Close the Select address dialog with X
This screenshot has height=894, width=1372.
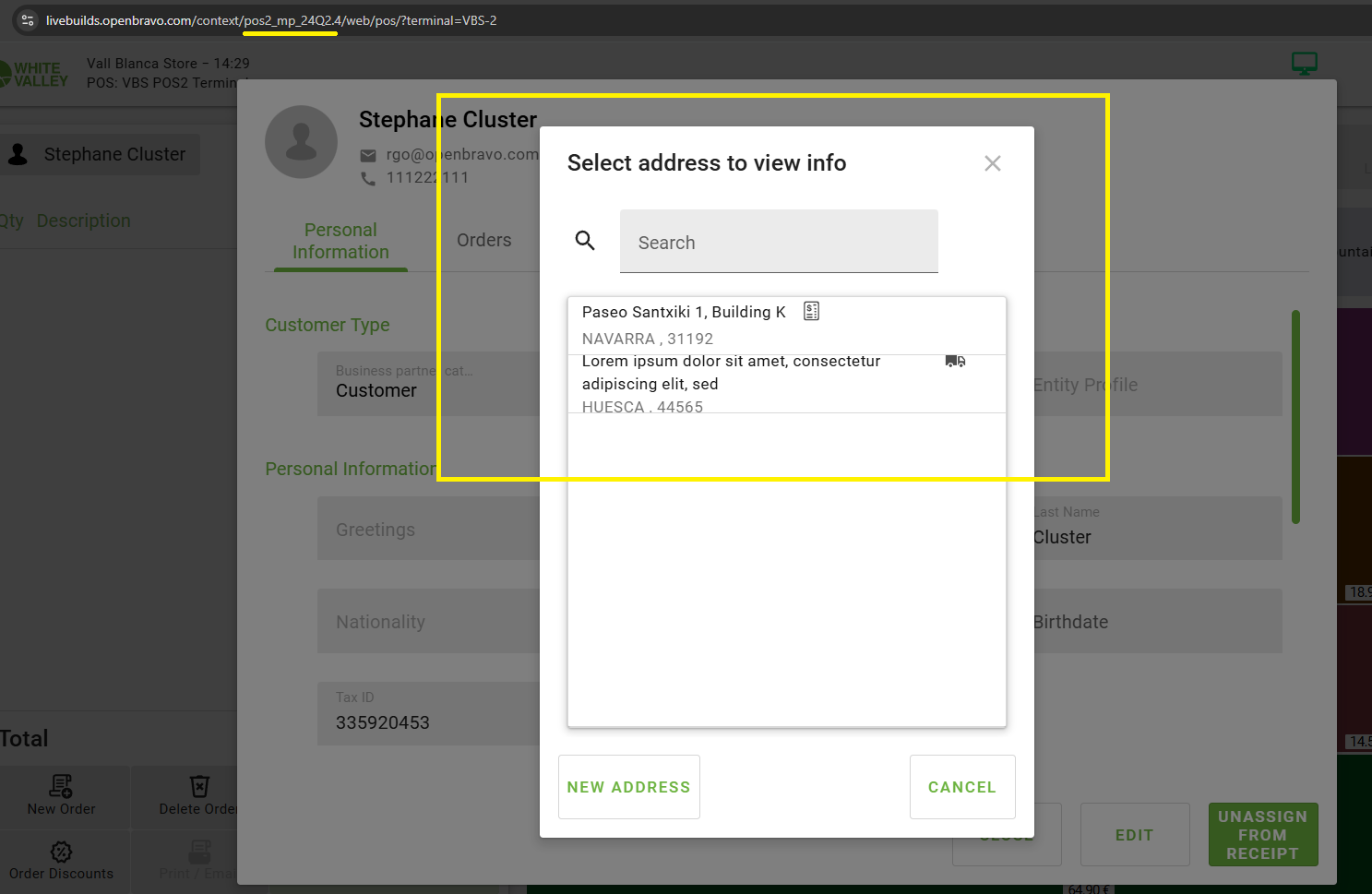(992, 163)
